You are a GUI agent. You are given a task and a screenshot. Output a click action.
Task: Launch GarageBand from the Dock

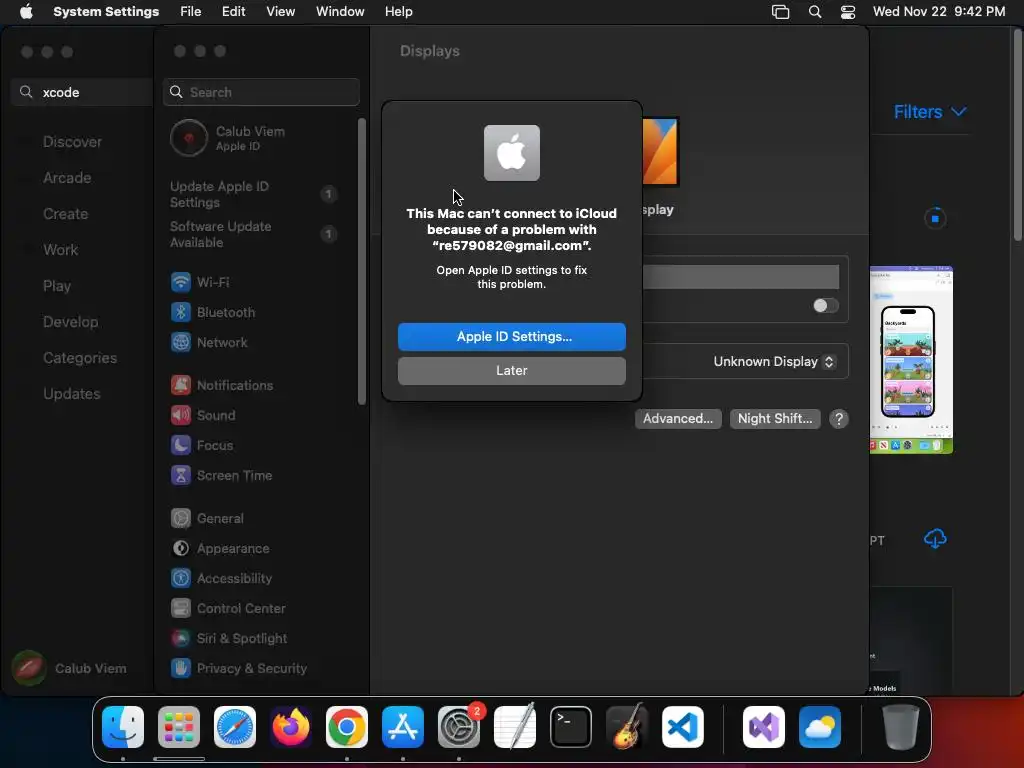[x=627, y=727]
